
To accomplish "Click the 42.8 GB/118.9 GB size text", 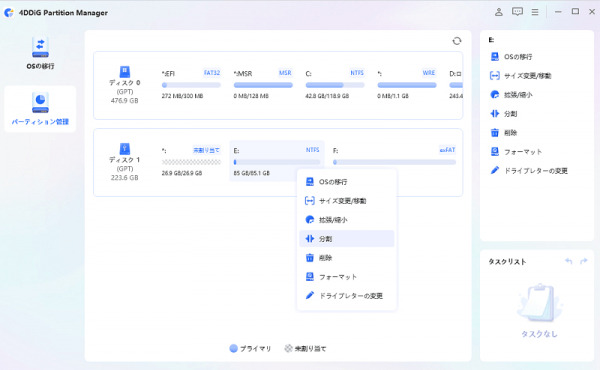I will pos(327,96).
